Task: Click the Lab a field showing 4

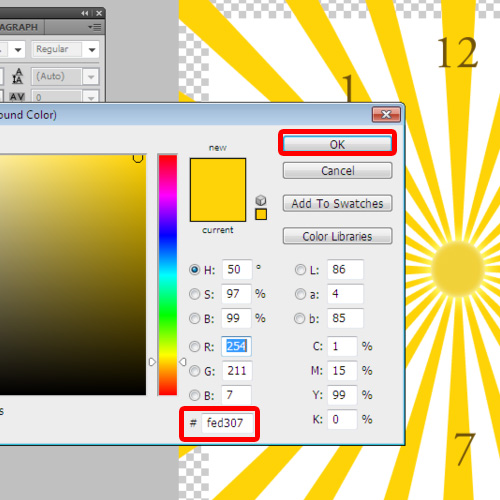Action: point(345,294)
